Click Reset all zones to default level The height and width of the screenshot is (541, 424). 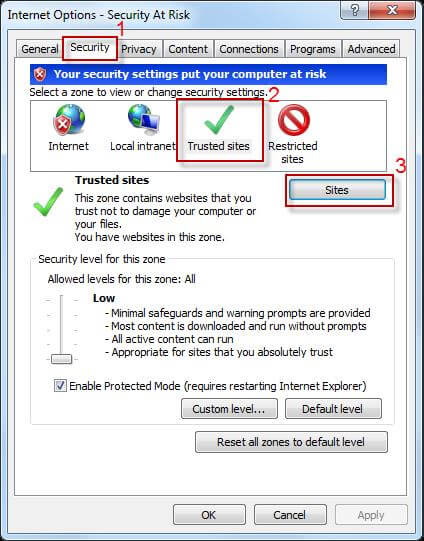[291, 442]
